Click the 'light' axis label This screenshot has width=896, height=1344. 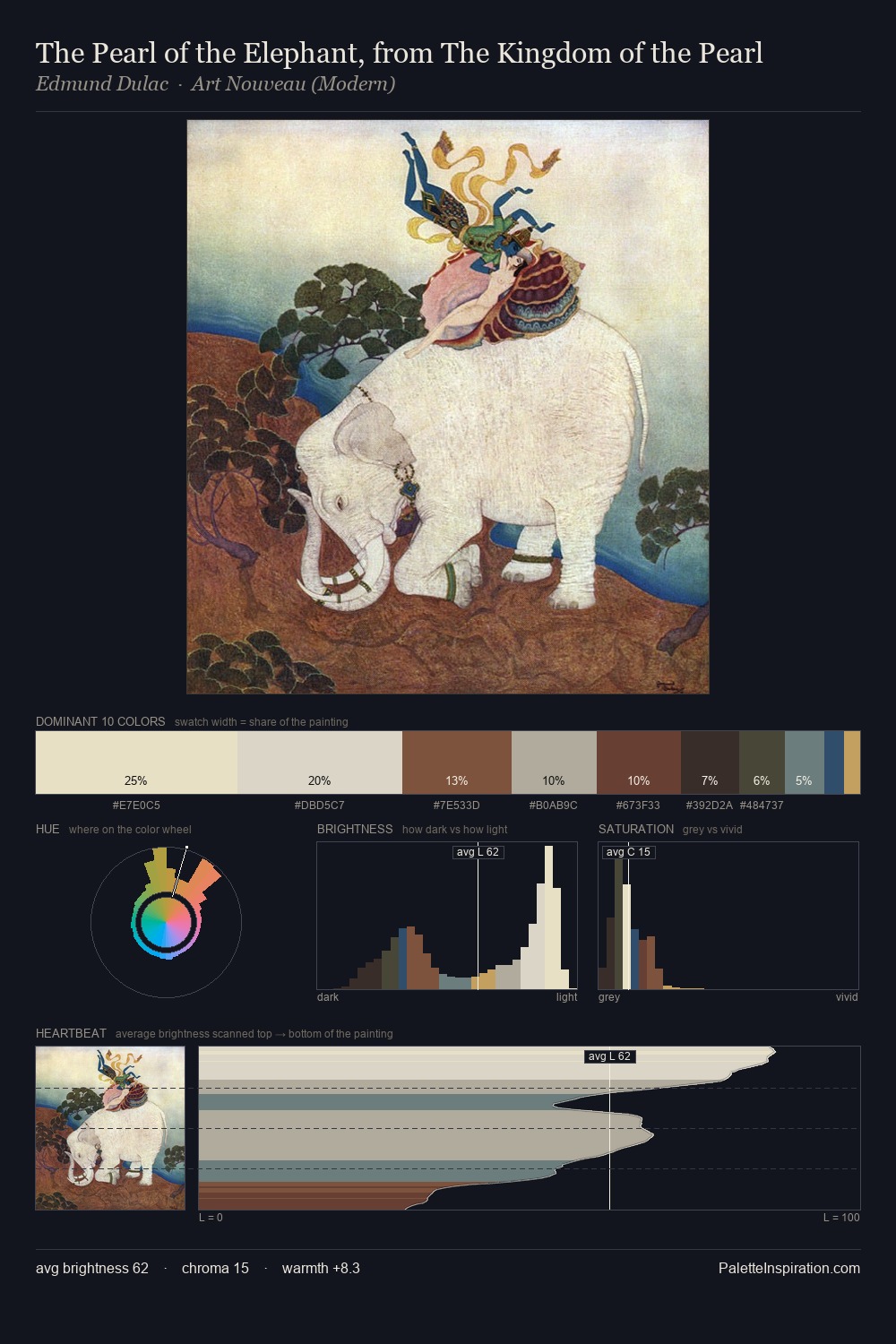click(566, 997)
